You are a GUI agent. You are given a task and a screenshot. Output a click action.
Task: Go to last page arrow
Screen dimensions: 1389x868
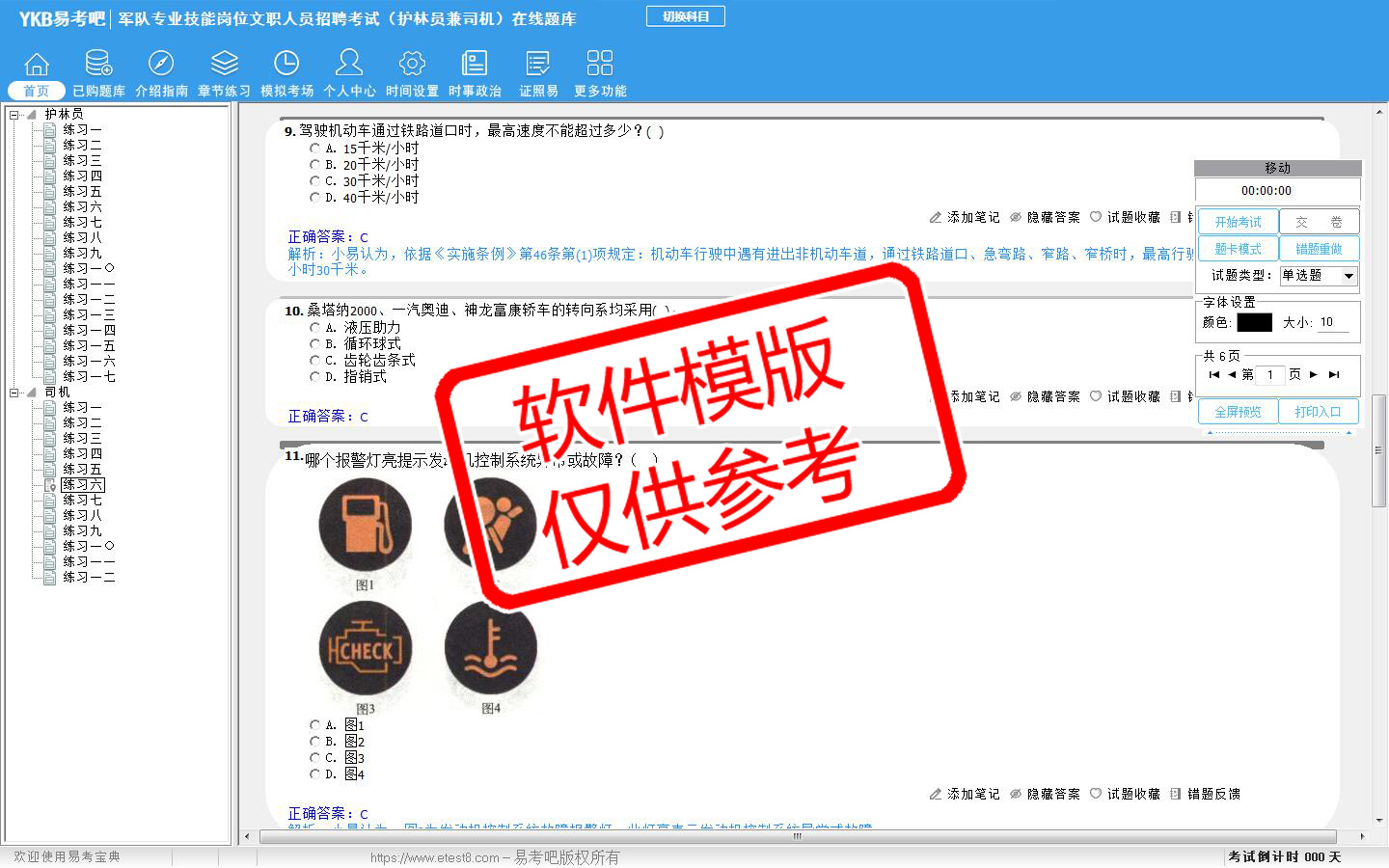(1334, 374)
